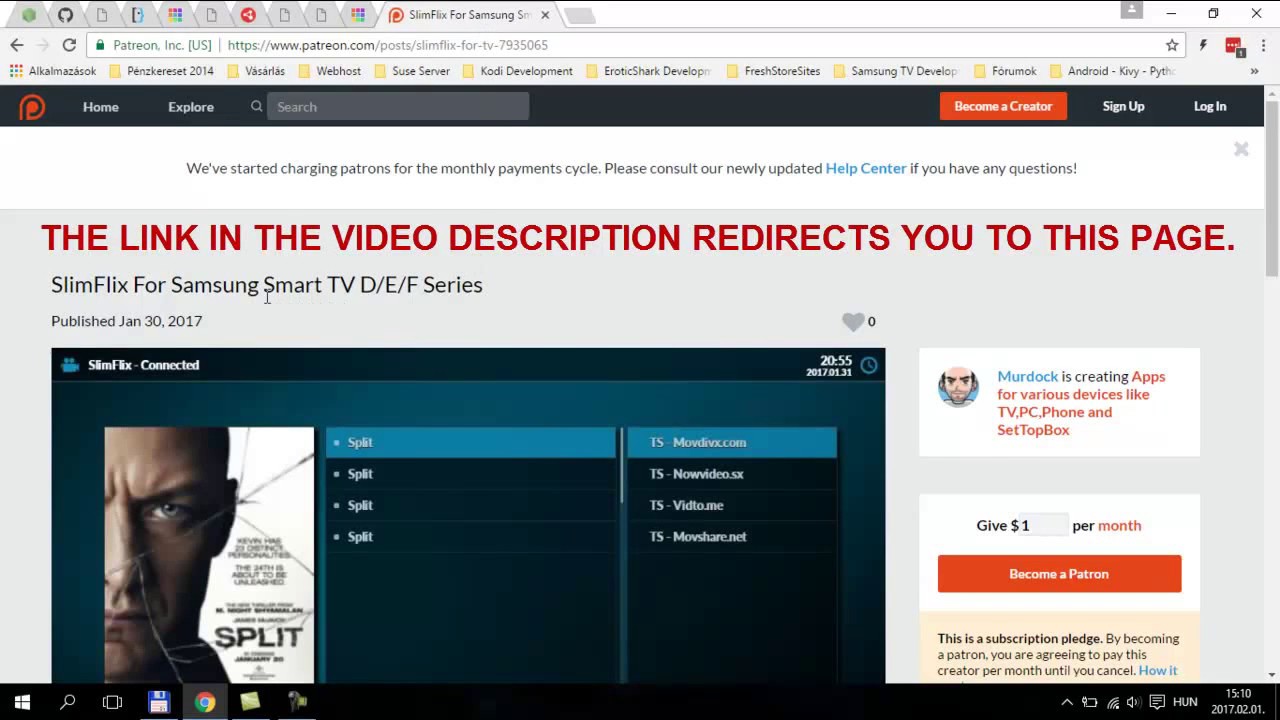
Task: Open EroticShark Development bookmark folder
Action: coord(648,71)
